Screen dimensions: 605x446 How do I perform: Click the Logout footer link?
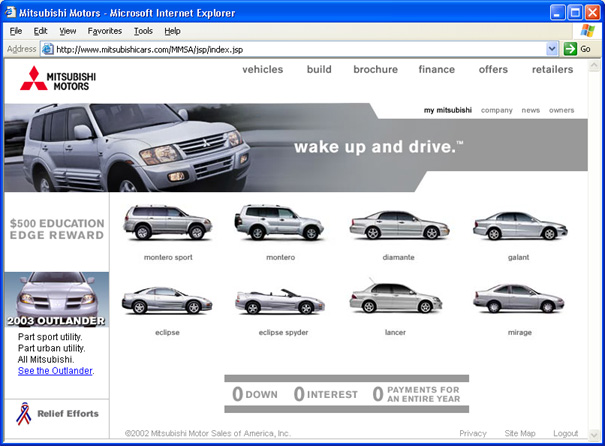pyautogui.click(x=565, y=433)
